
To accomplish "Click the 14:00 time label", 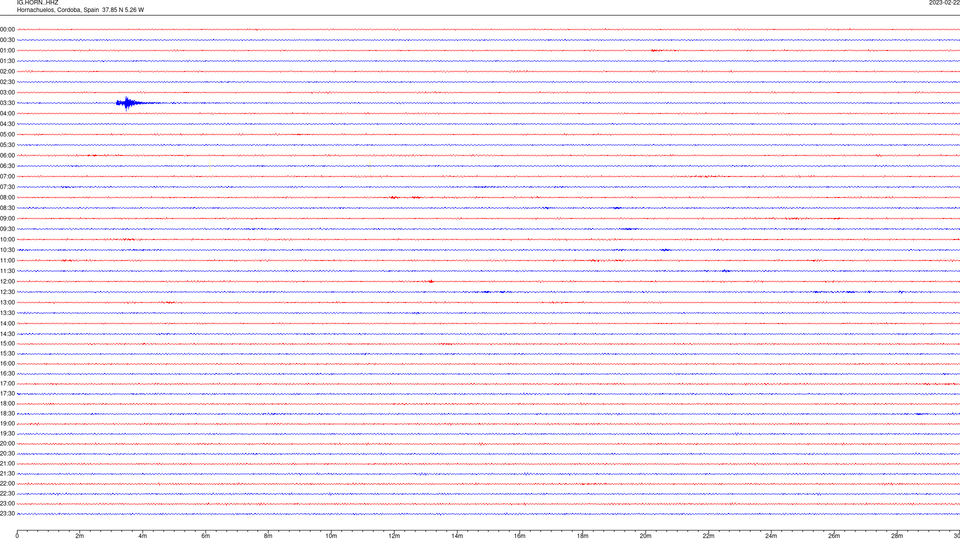I will tap(7, 323).
